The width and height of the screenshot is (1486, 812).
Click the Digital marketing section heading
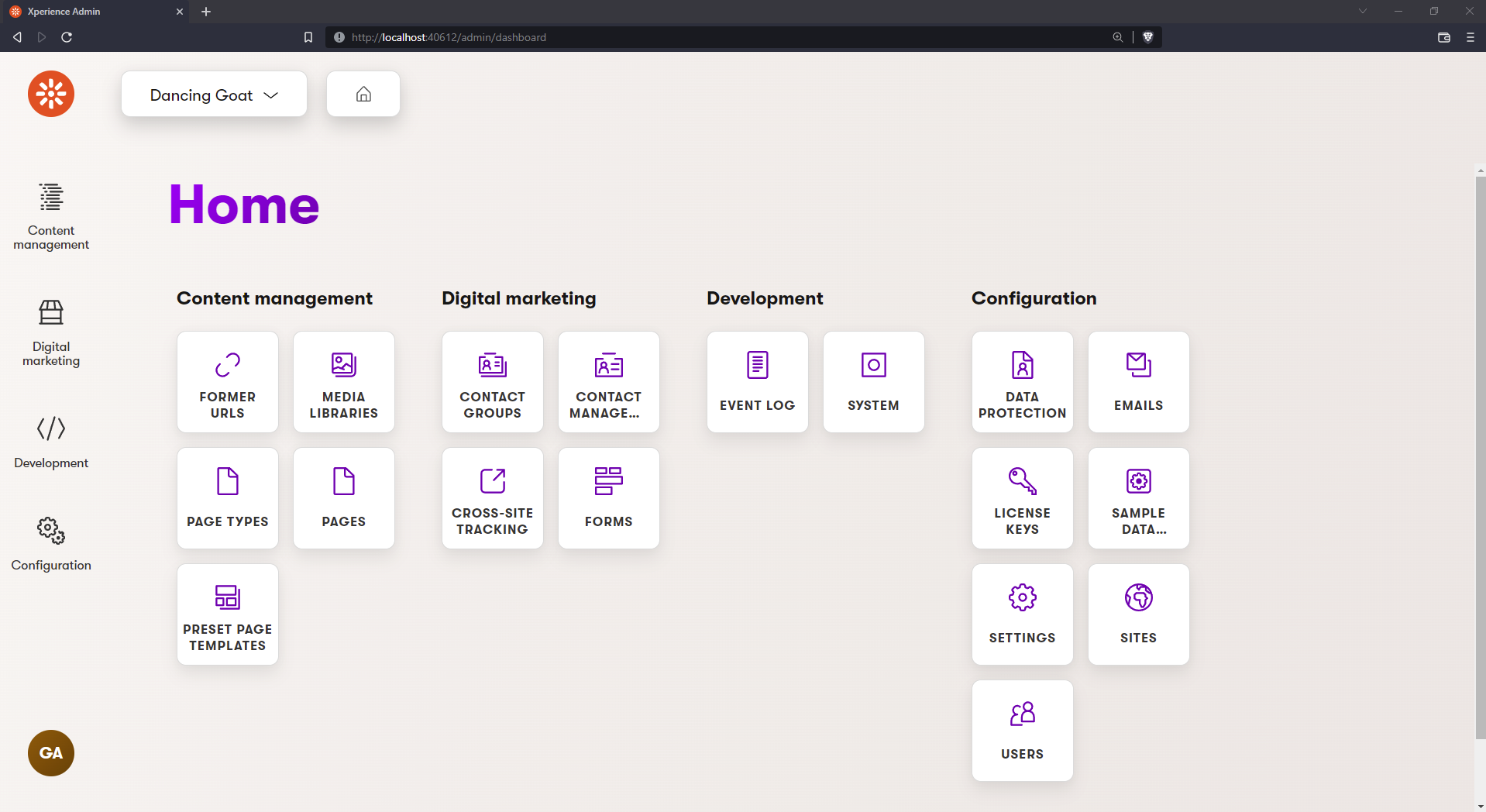coord(519,298)
